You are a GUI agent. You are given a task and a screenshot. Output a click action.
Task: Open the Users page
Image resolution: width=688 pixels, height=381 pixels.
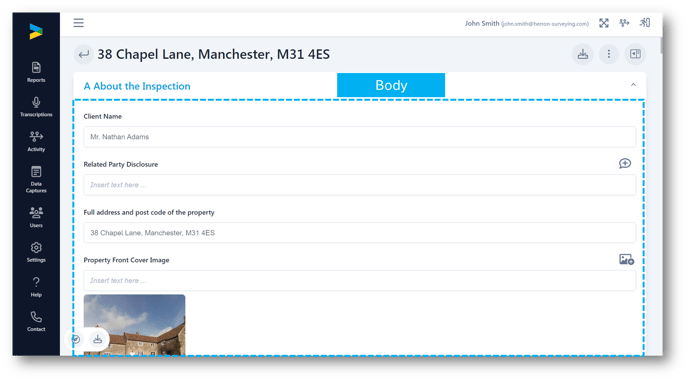pos(36,217)
